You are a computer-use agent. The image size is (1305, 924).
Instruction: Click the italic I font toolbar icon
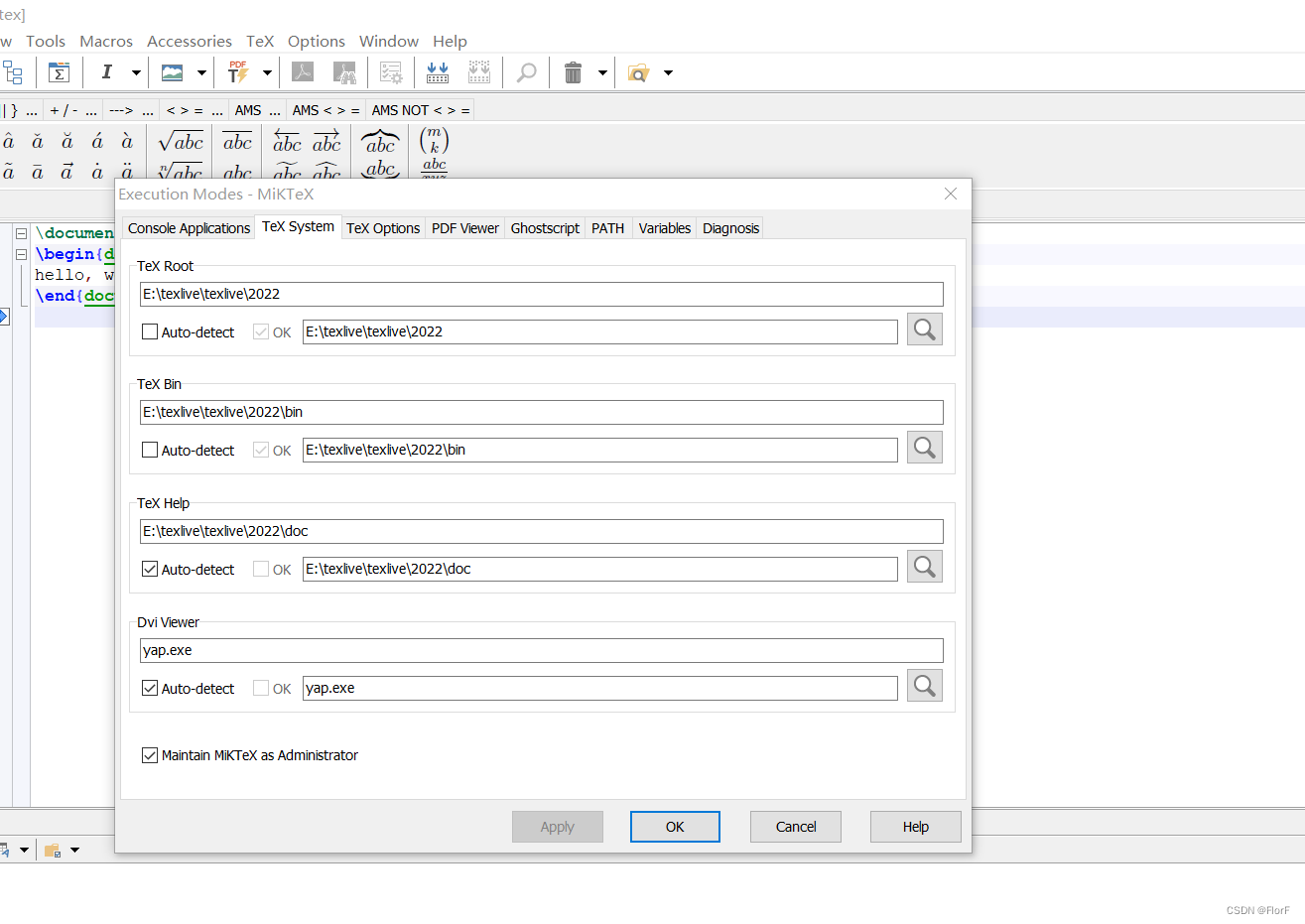[x=107, y=72]
